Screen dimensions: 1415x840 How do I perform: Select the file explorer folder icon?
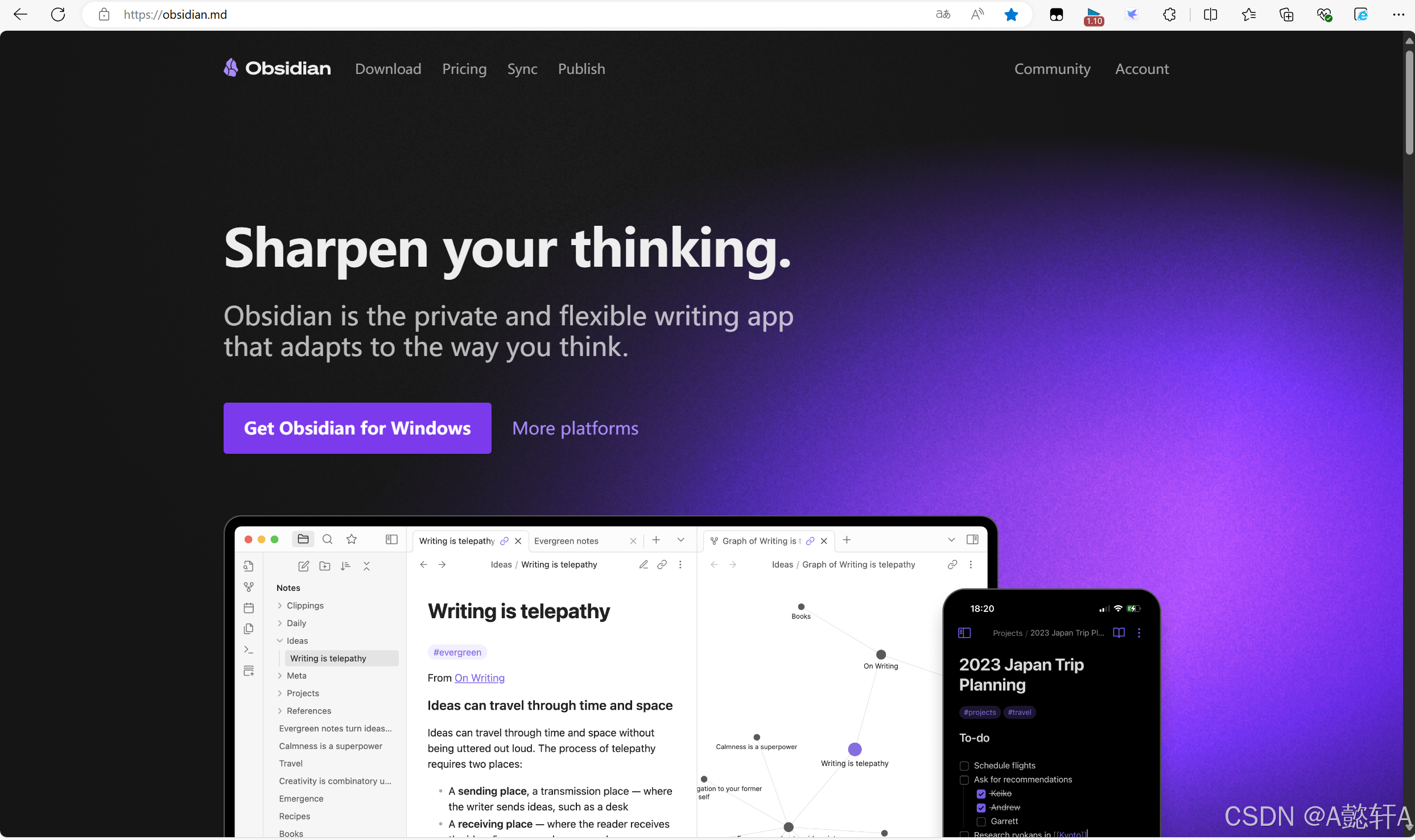[303, 539]
